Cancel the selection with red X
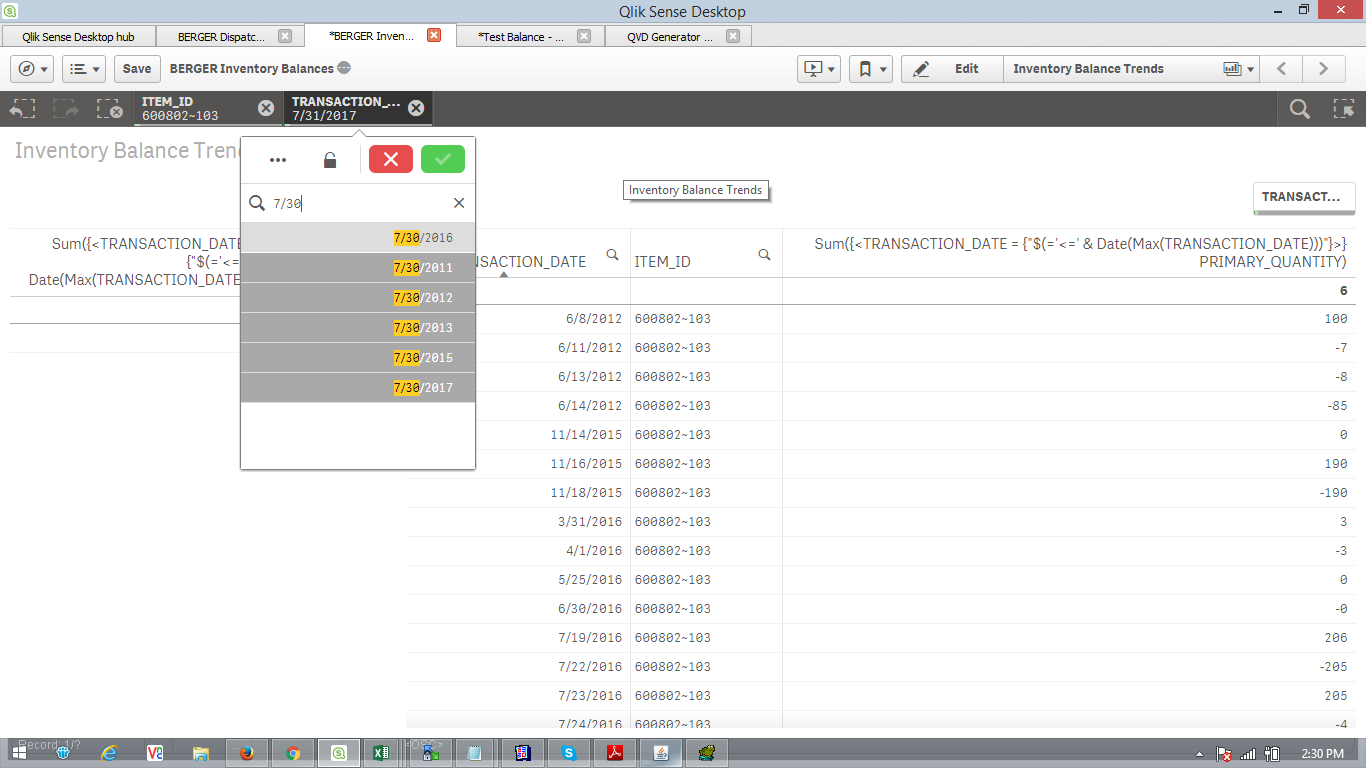 click(391, 159)
